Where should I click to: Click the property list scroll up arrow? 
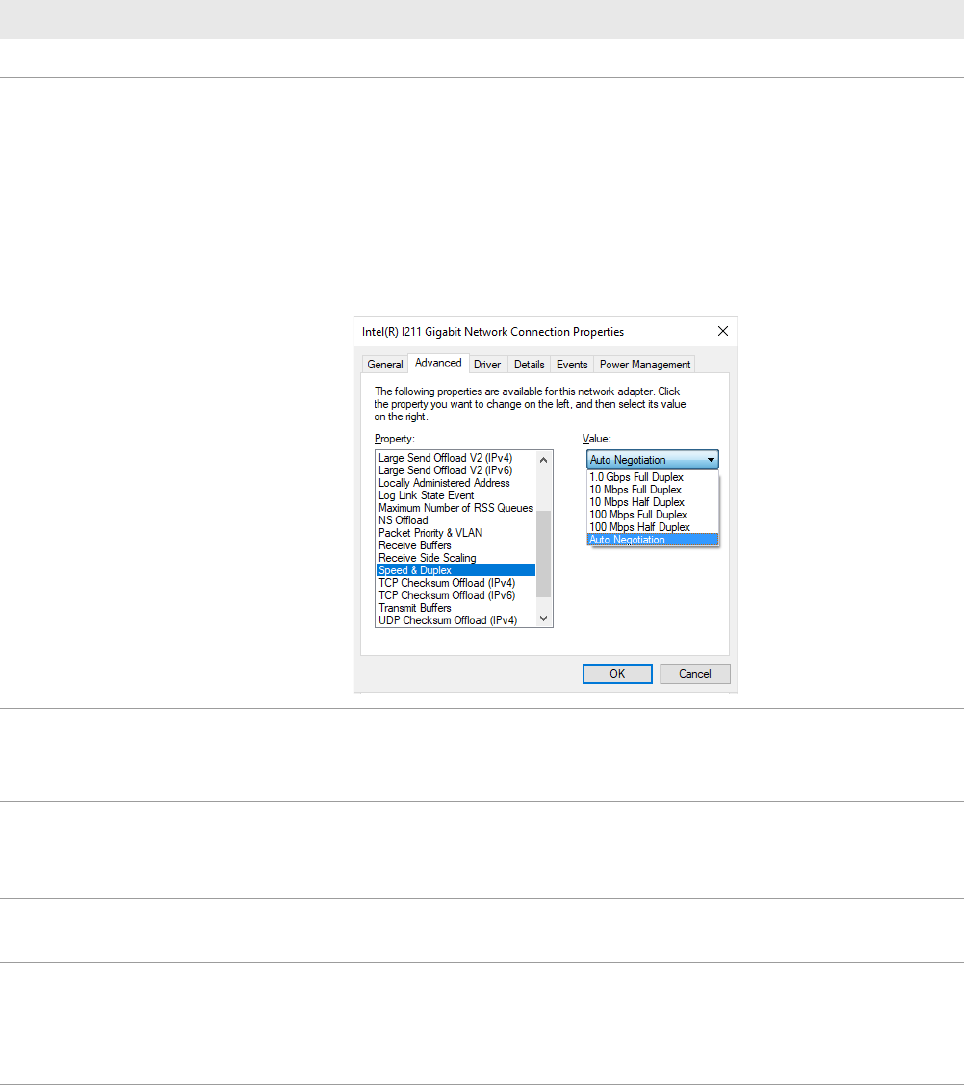click(x=544, y=459)
